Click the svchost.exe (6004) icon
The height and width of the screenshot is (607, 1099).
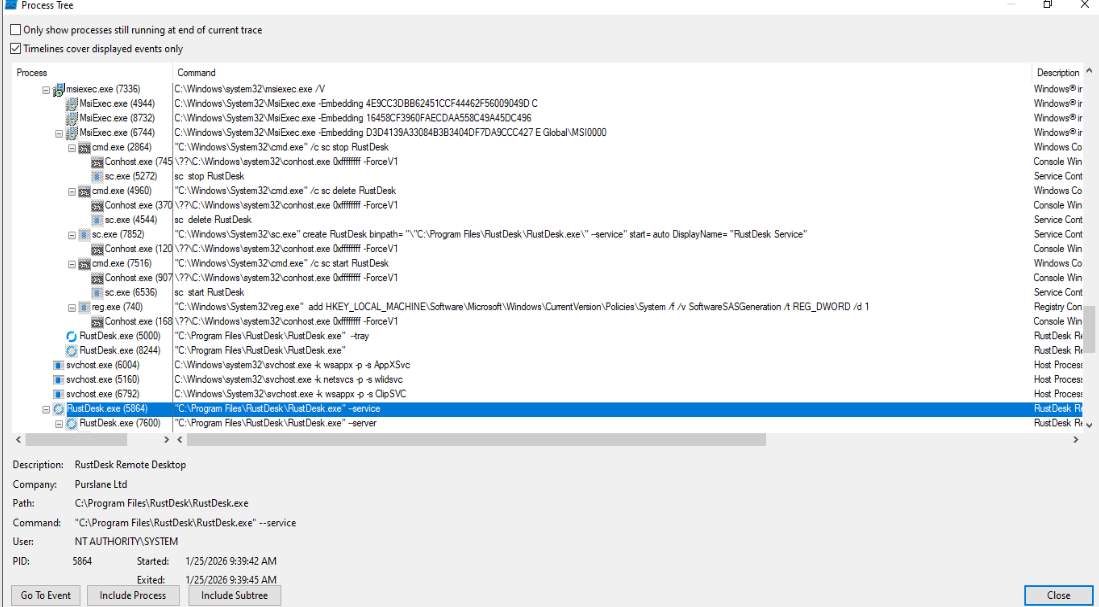[59, 364]
